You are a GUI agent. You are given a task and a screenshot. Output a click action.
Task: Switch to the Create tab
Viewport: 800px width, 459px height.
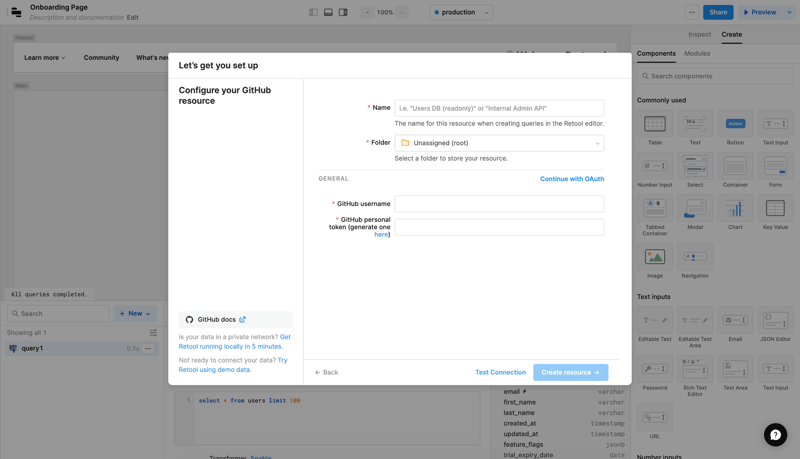point(732,35)
